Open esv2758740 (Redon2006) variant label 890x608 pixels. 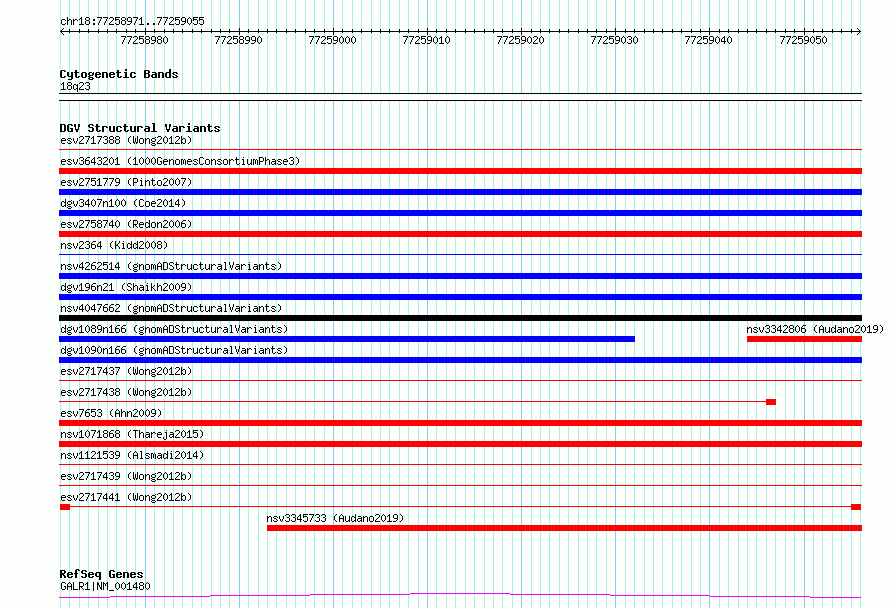click(x=126, y=224)
